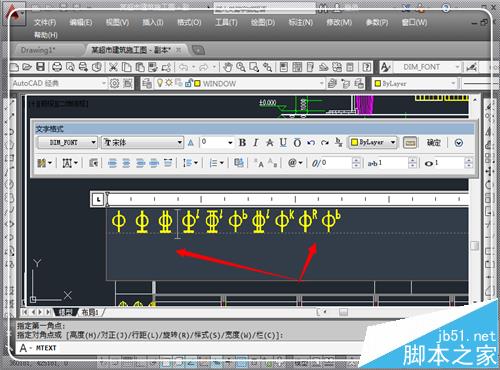The width and height of the screenshot is (500, 370).
Task: Click the Plot (print) icon
Action: 57,67
